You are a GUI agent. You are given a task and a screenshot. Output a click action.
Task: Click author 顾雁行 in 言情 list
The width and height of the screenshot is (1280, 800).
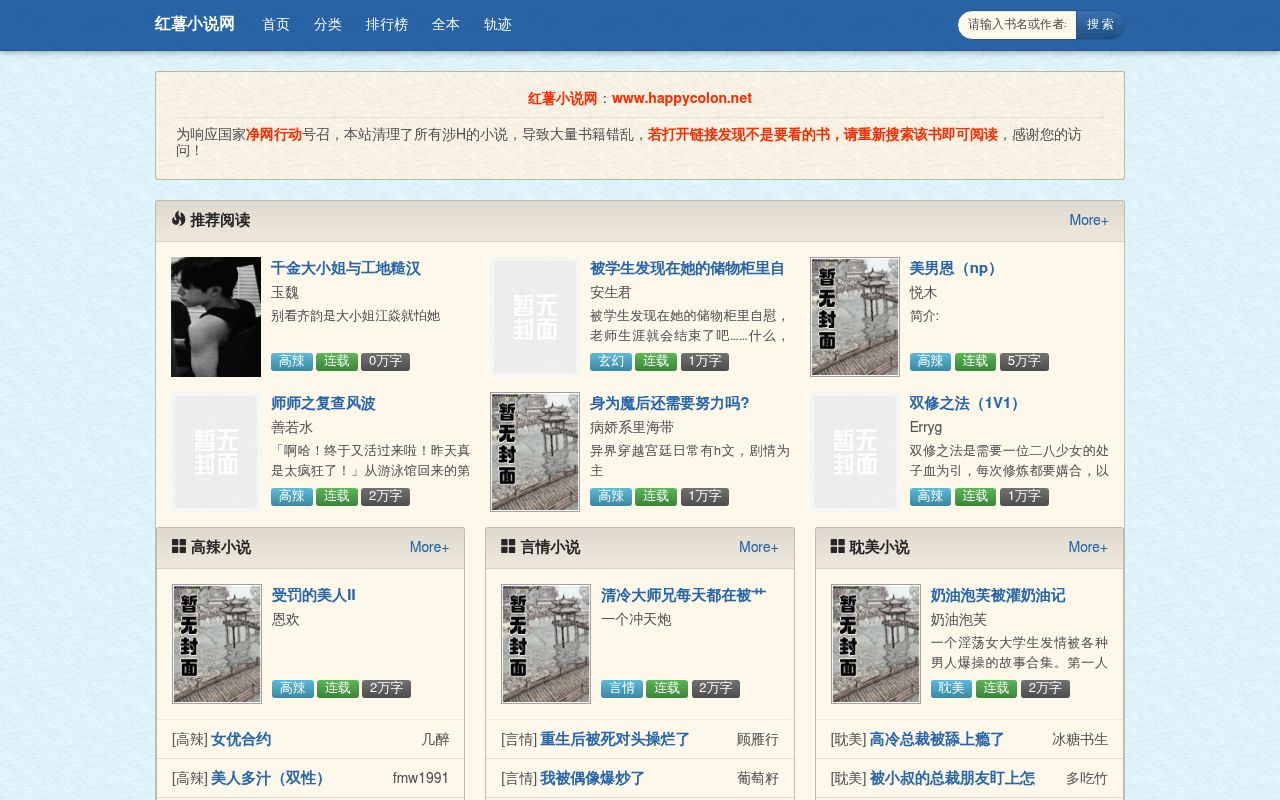[x=758, y=739]
